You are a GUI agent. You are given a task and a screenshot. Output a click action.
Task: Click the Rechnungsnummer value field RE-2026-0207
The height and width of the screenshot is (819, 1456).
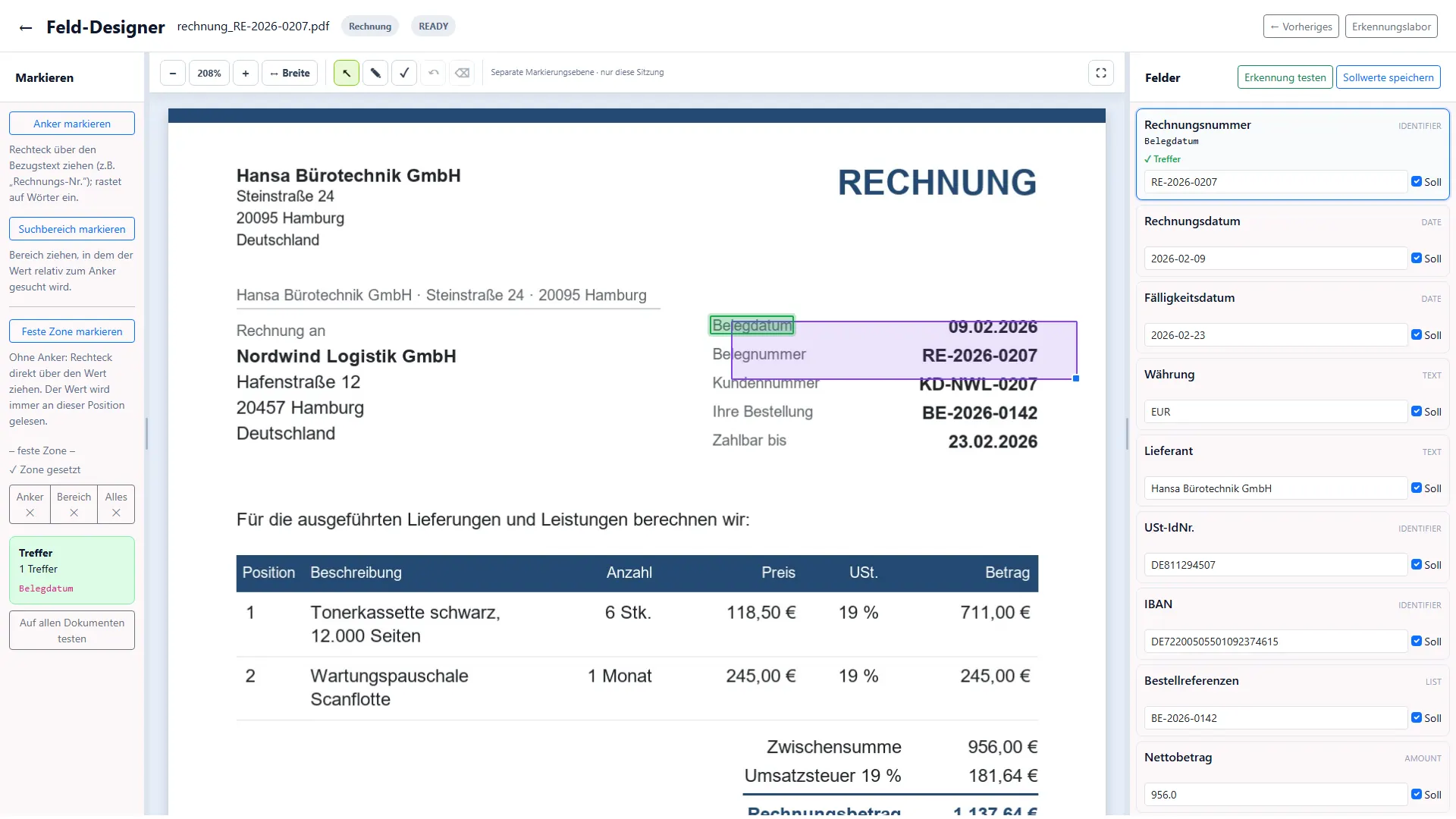[x=1276, y=182]
